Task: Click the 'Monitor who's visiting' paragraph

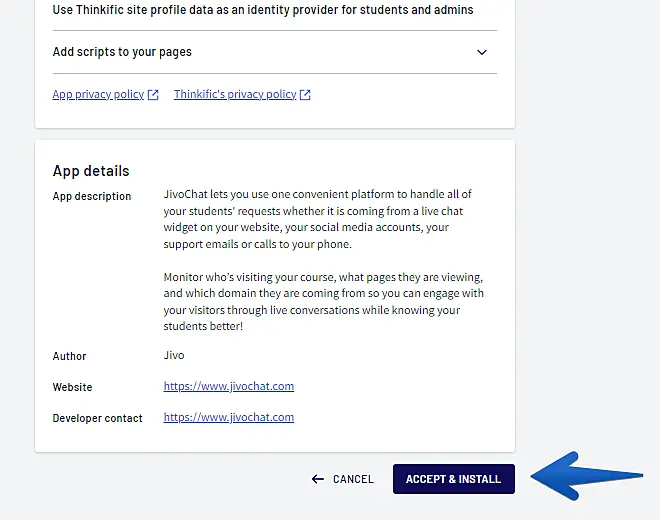Action: pyautogui.click(x=323, y=301)
